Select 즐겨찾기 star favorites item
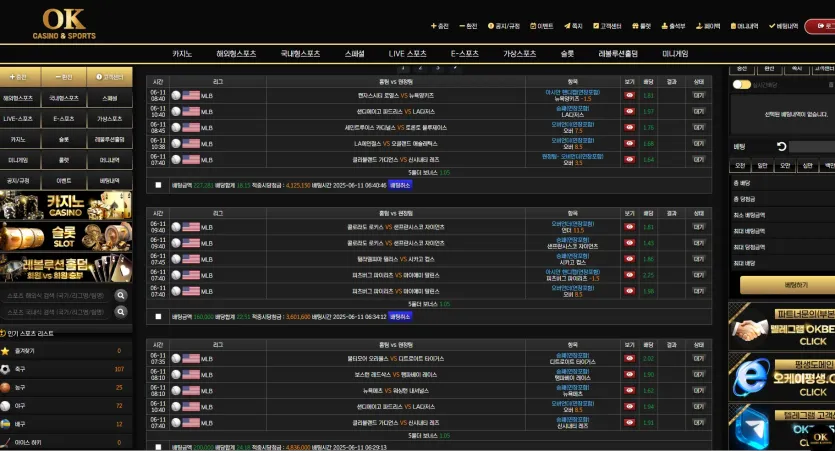This screenshot has height=451, width=835. (x=66, y=351)
